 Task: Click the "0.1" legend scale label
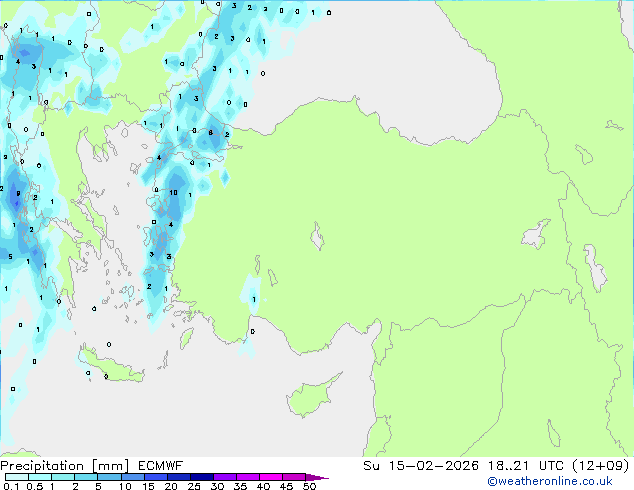tap(12, 486)
